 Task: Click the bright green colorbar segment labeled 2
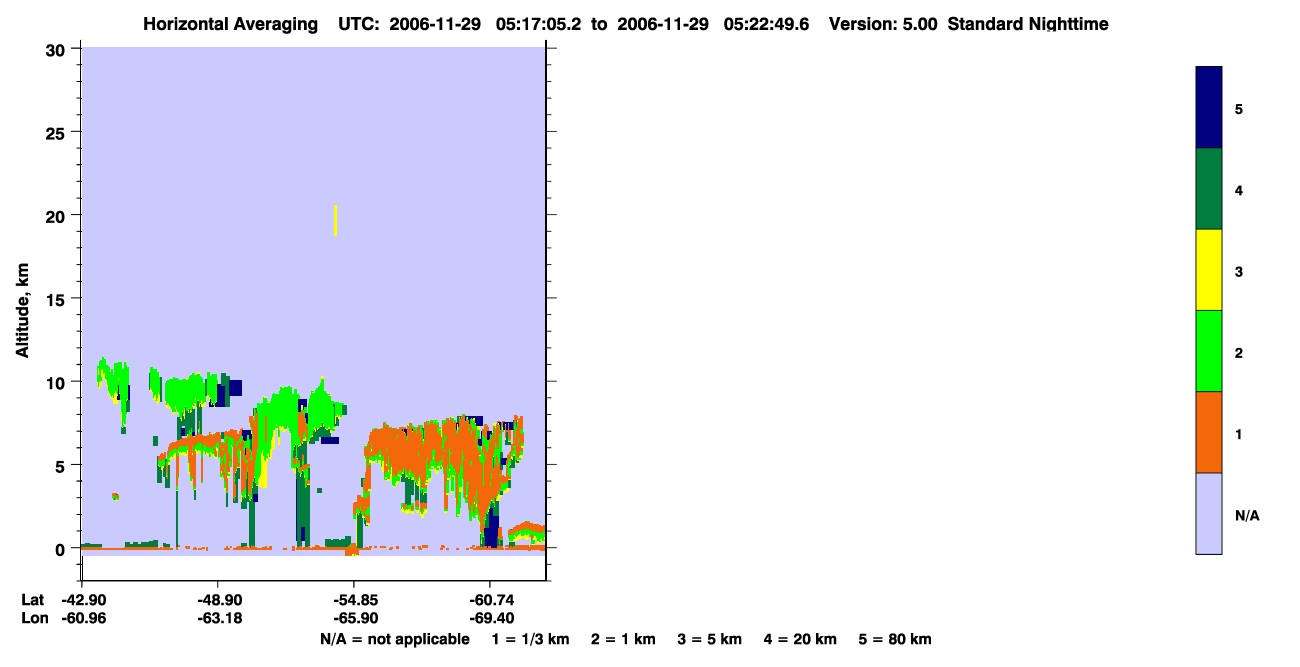(x=1208, y=351)
